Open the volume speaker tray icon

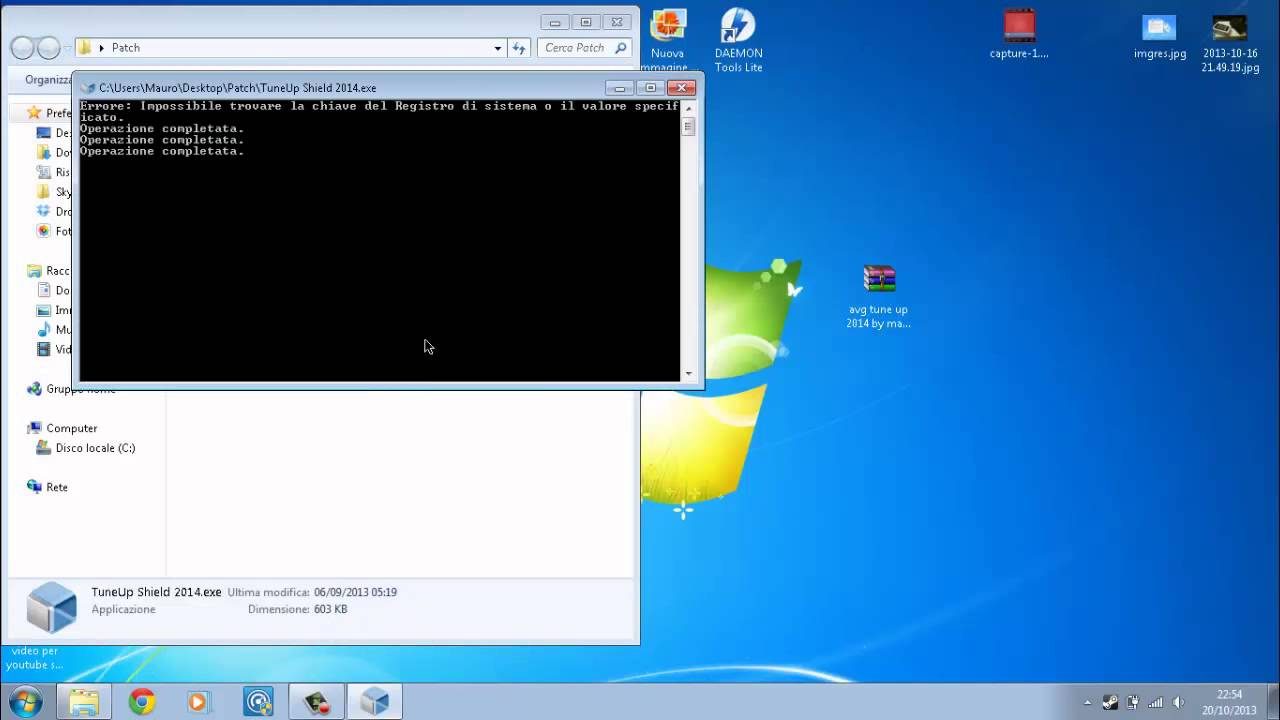(x=1179, y=702)
